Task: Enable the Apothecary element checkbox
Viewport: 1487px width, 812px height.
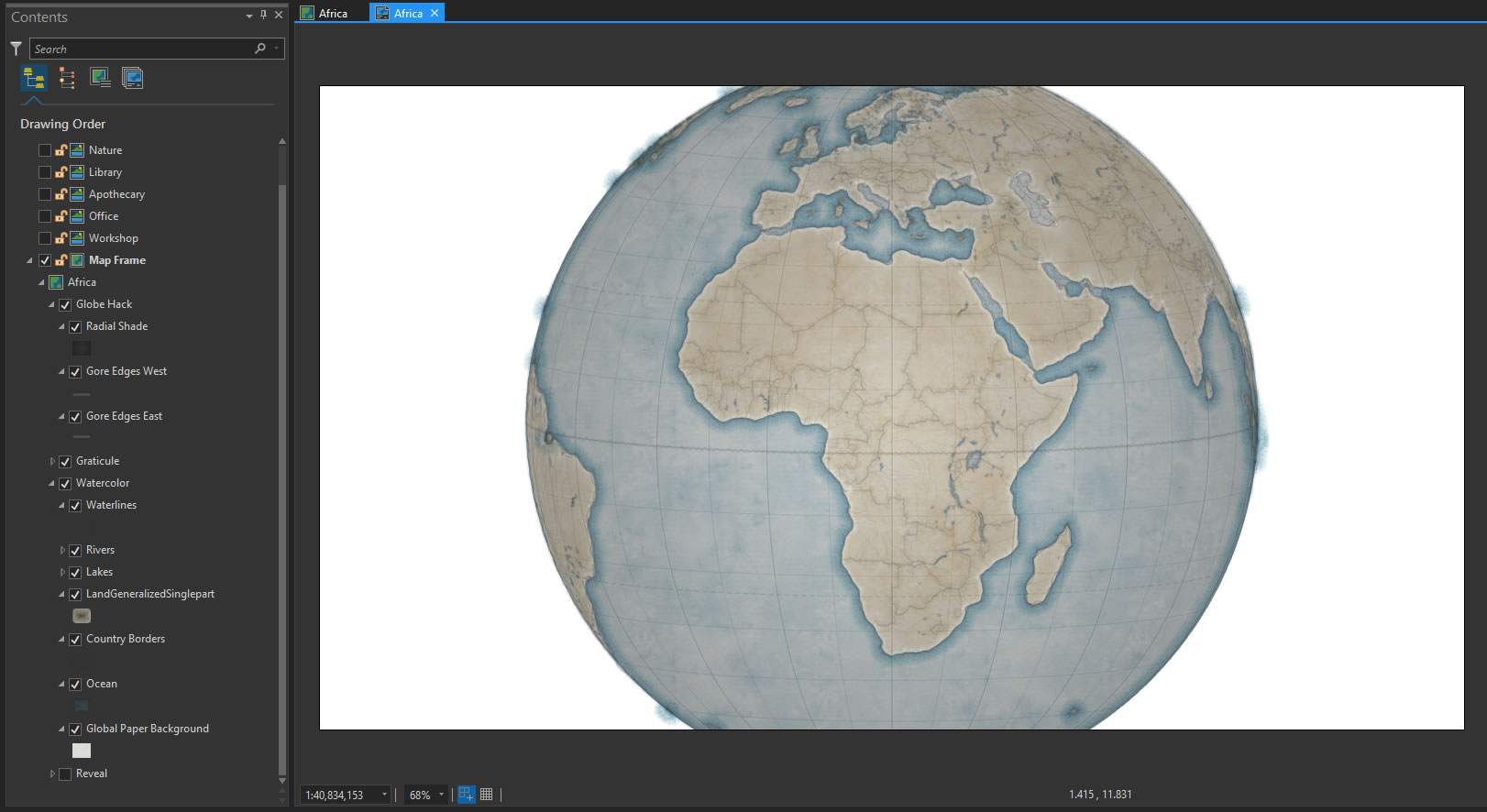Action: point(45,194)
